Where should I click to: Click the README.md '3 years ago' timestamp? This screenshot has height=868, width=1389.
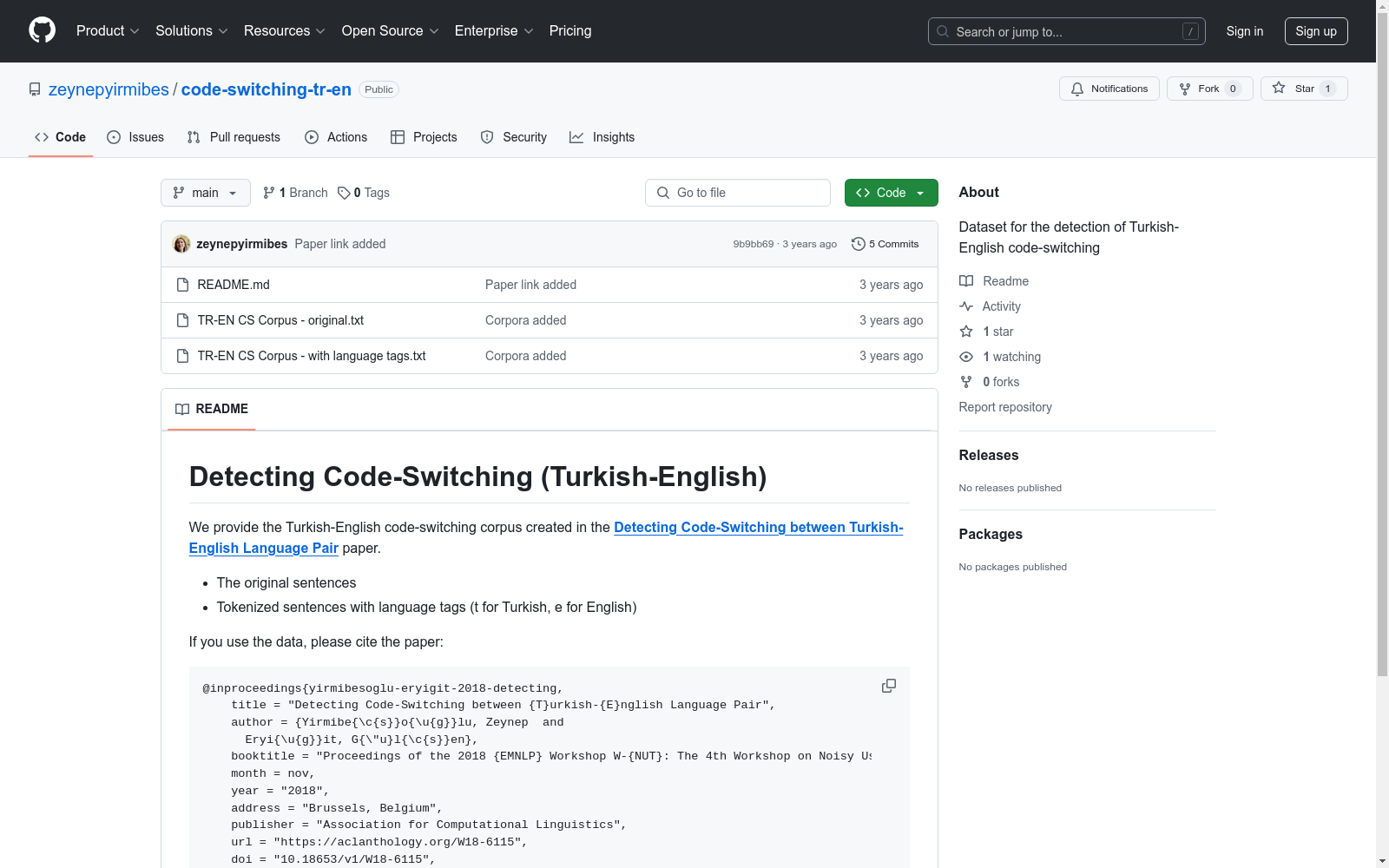[892, 285]
